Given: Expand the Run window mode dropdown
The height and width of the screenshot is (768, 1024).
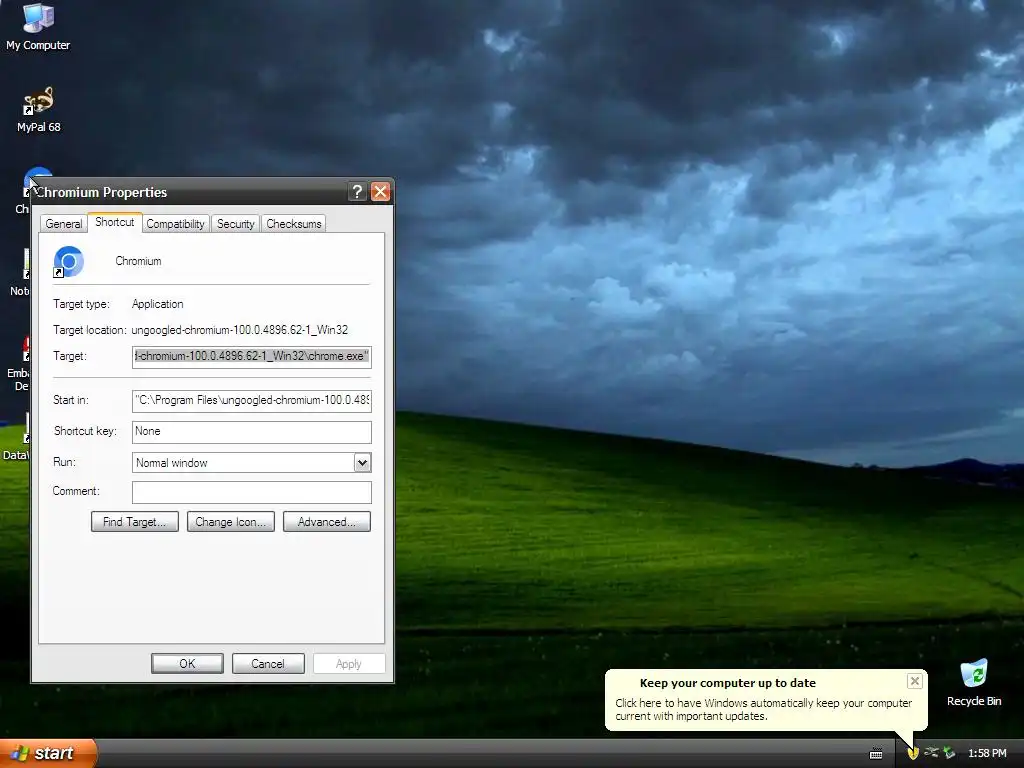Looking at the screenshot, I should (362, 462).
